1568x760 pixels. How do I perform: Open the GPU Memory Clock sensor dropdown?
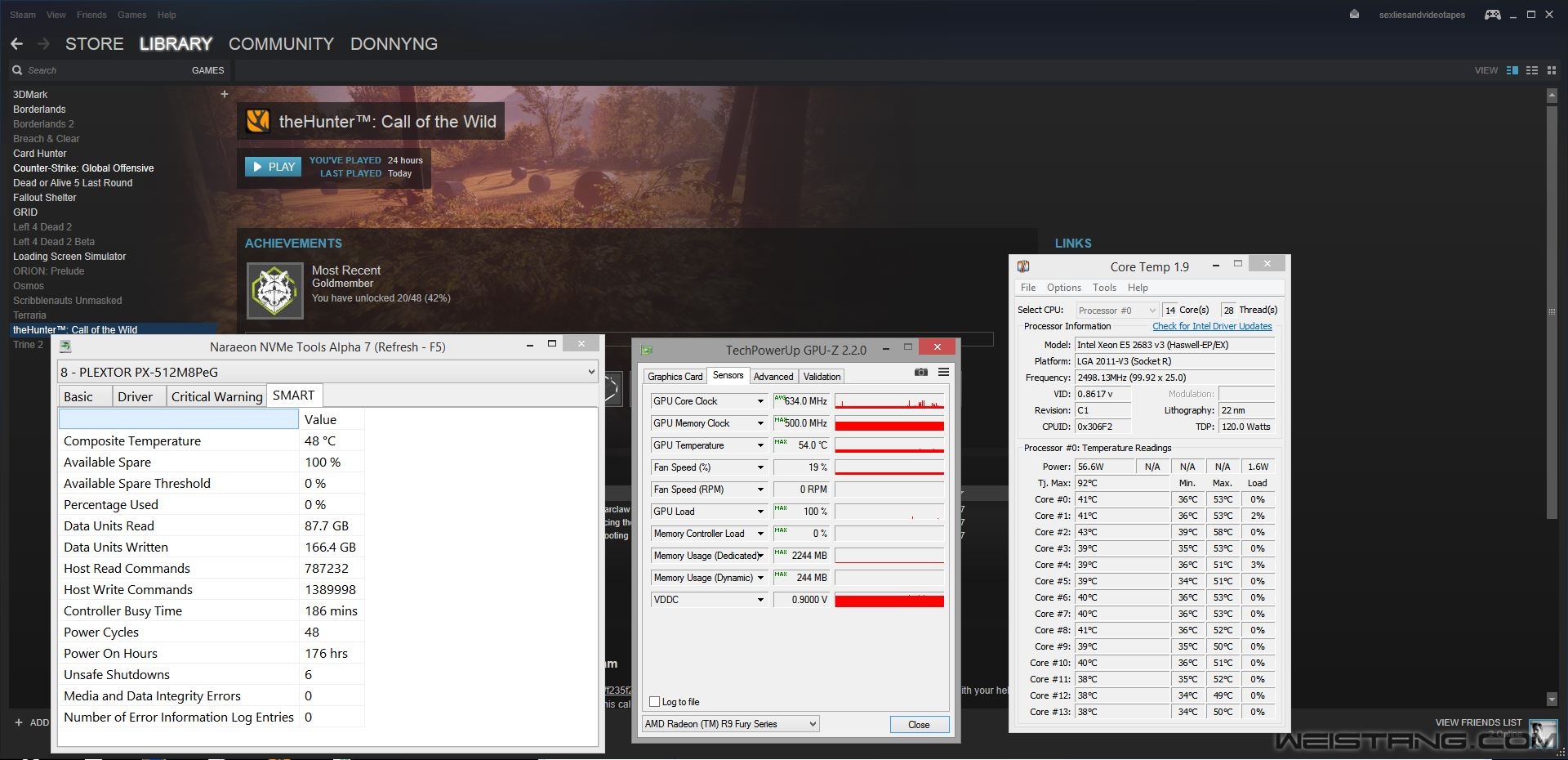pyautogui.click(x=760, y=423)
